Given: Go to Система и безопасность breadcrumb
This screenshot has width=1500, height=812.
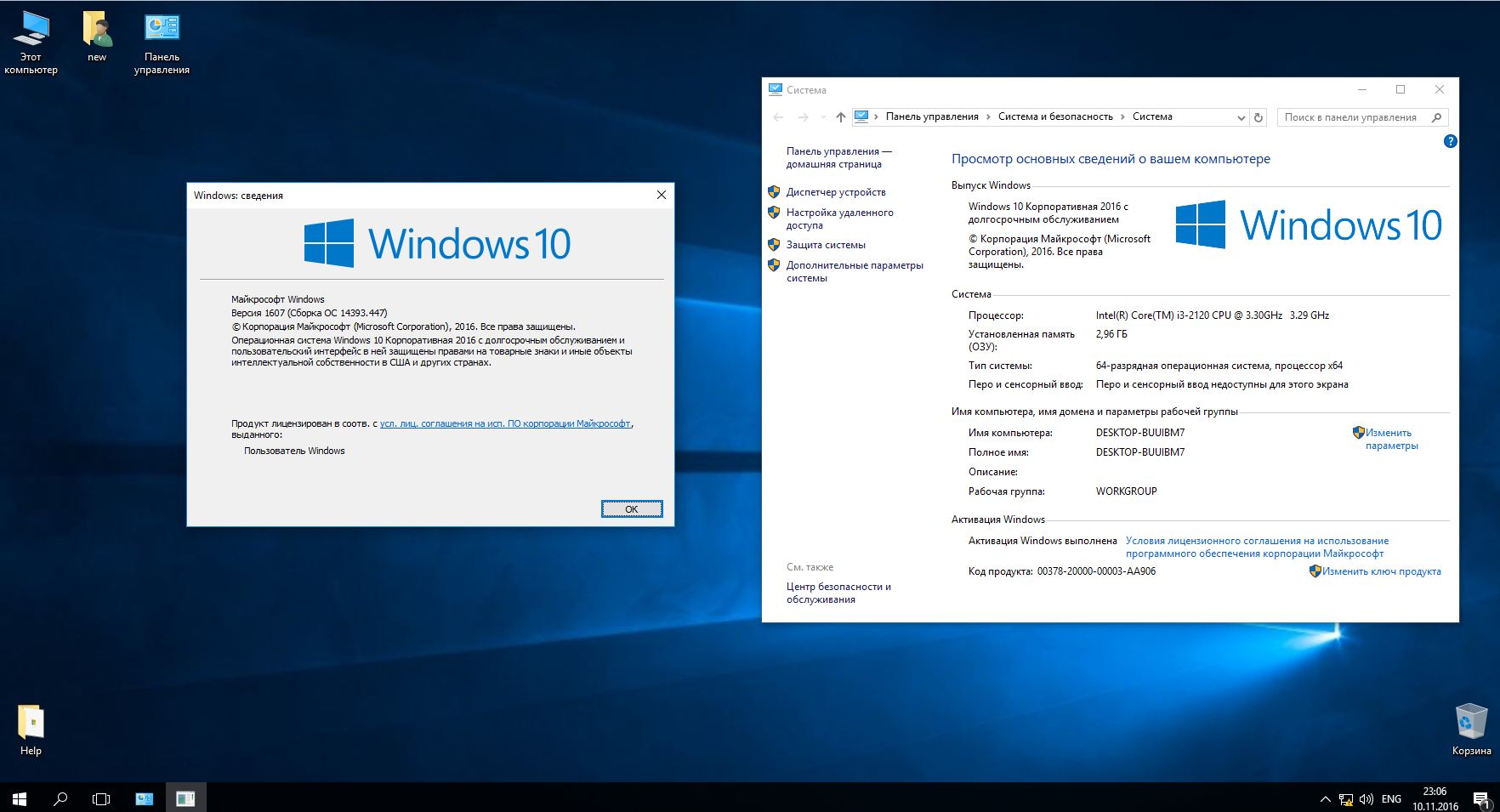Looking at the screenshot, I should 1055,116.
